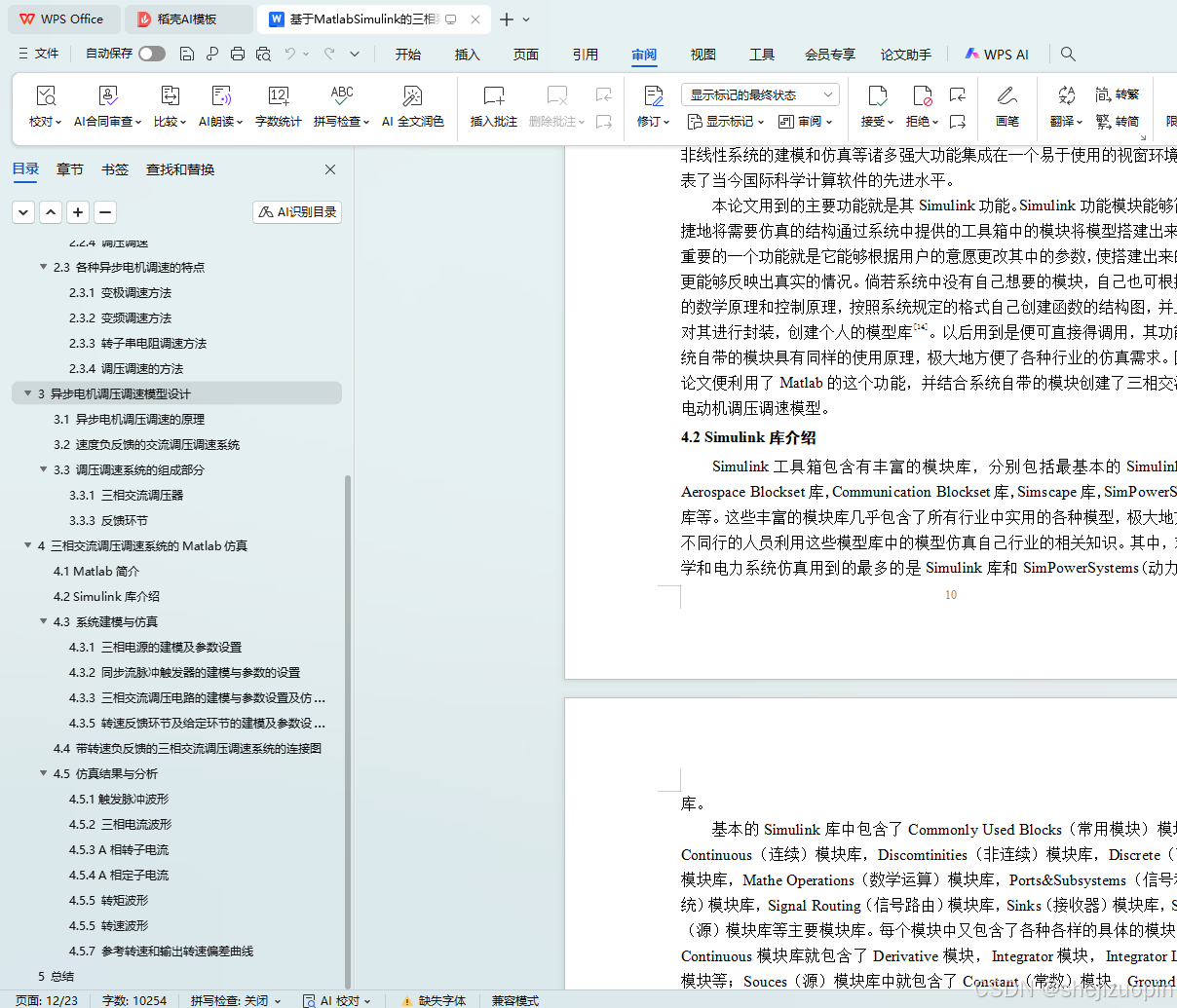Go to 4.5.2 三相电流波形 heading

click(120, 824)
